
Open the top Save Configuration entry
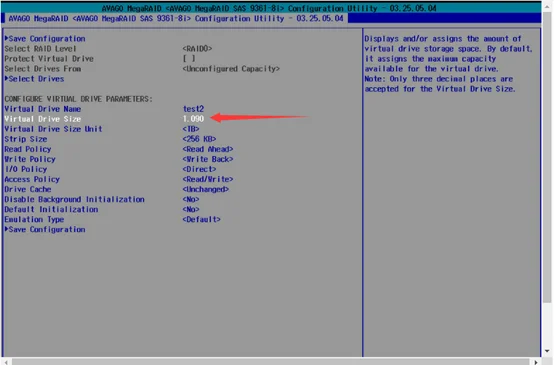pyautogui.click(x=45, y=39)
